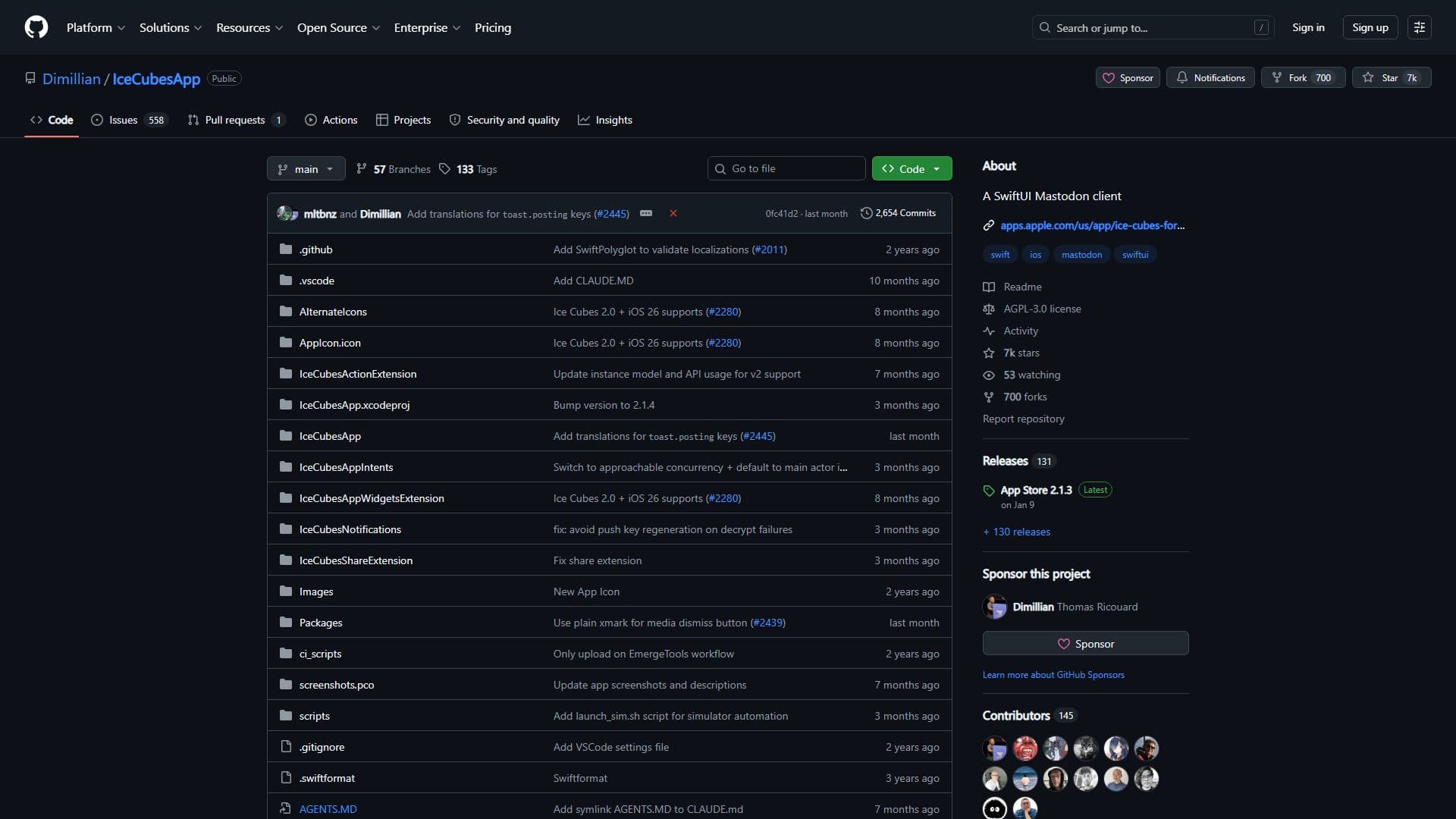View the 57 Branches link
Screen dimensions: 1456x819
coord(394,168)
